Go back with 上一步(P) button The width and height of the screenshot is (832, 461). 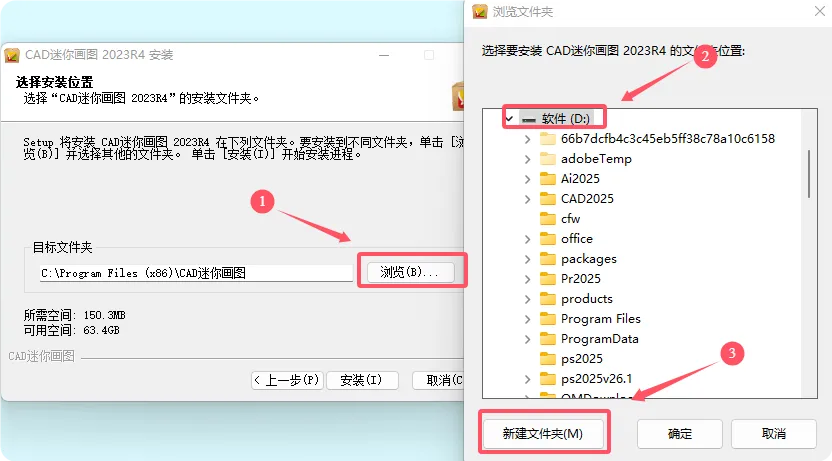tap(288, 380)
